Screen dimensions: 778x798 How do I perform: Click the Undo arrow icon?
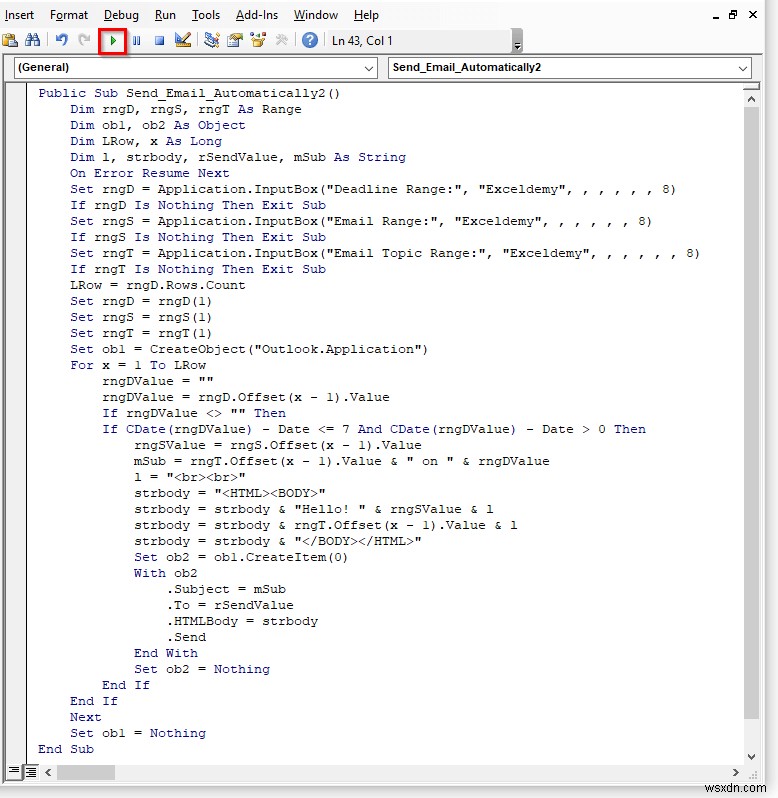[62, 40]
